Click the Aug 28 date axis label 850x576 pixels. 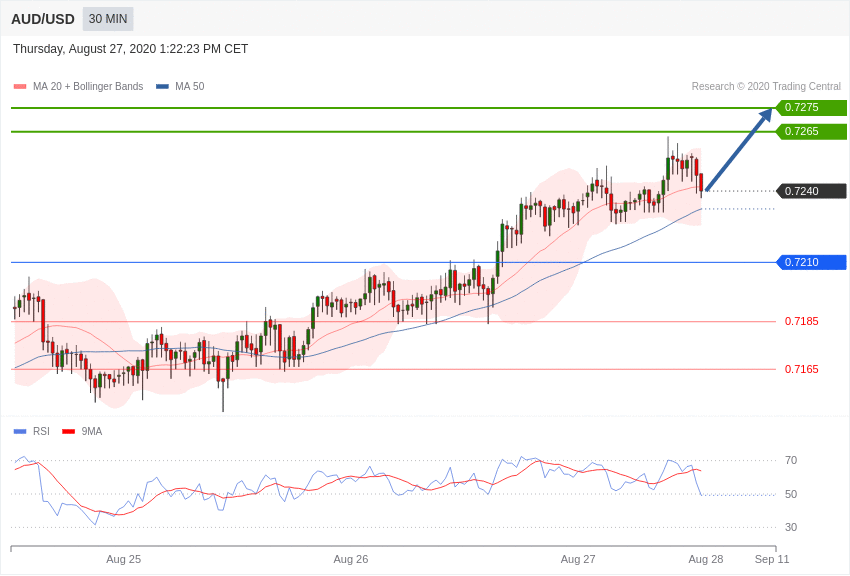tap(706, 559)
